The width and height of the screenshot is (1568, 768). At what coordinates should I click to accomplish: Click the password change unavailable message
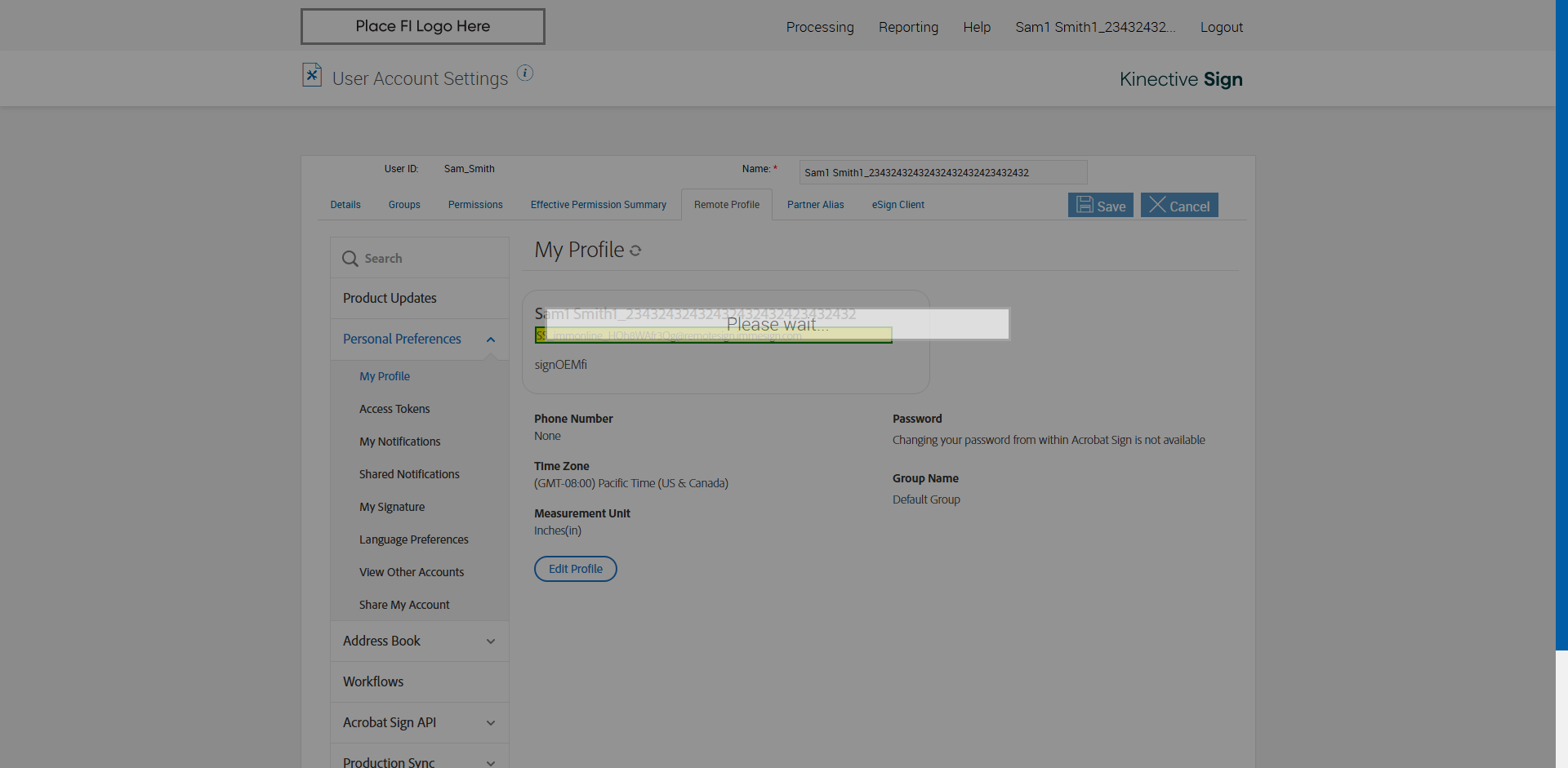[x=1049, y=440]
